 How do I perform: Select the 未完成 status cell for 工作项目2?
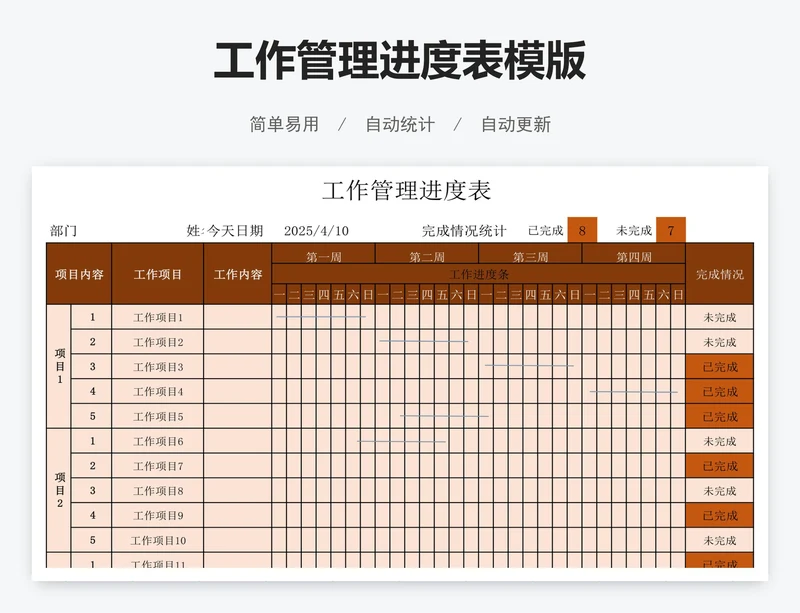(720, 342)
